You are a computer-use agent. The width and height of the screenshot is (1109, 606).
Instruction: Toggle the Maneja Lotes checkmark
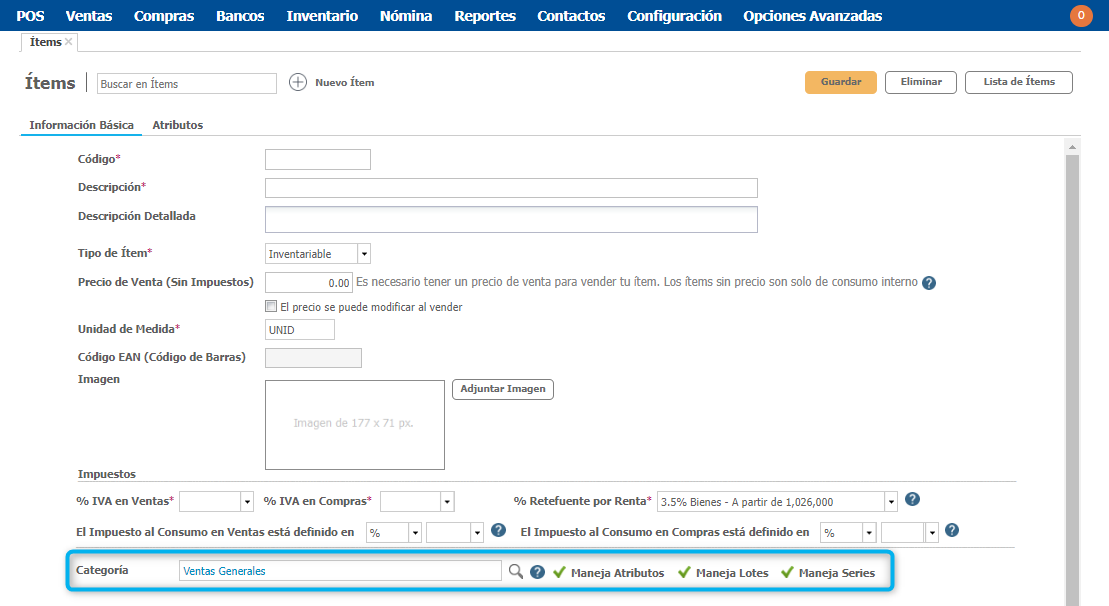(x=684, y=573)
